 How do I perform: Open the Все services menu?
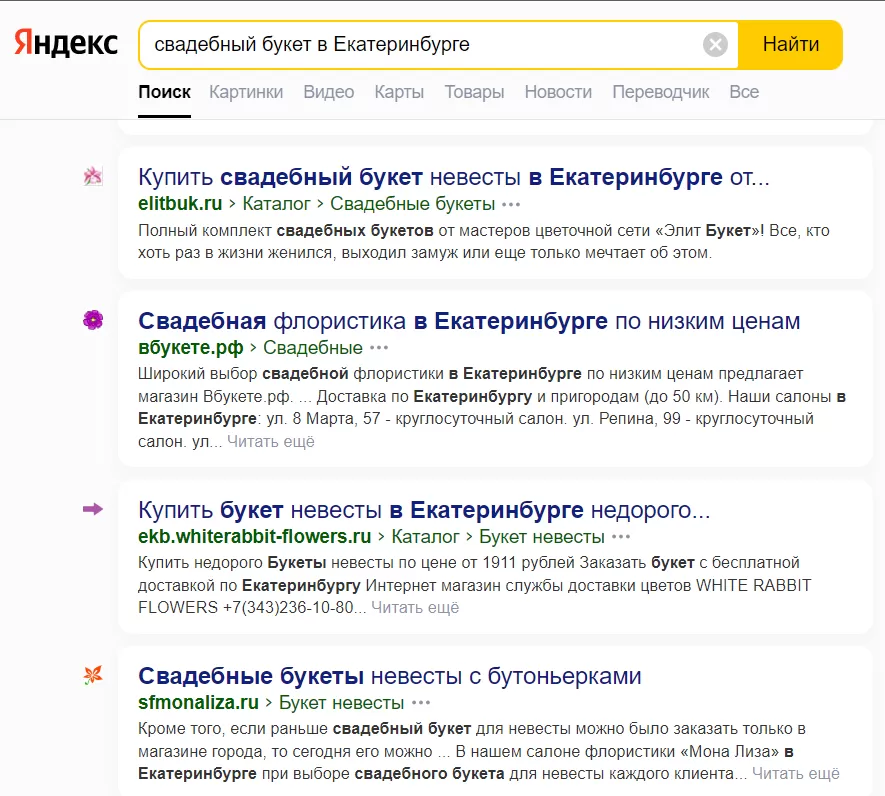coord(744,92)
